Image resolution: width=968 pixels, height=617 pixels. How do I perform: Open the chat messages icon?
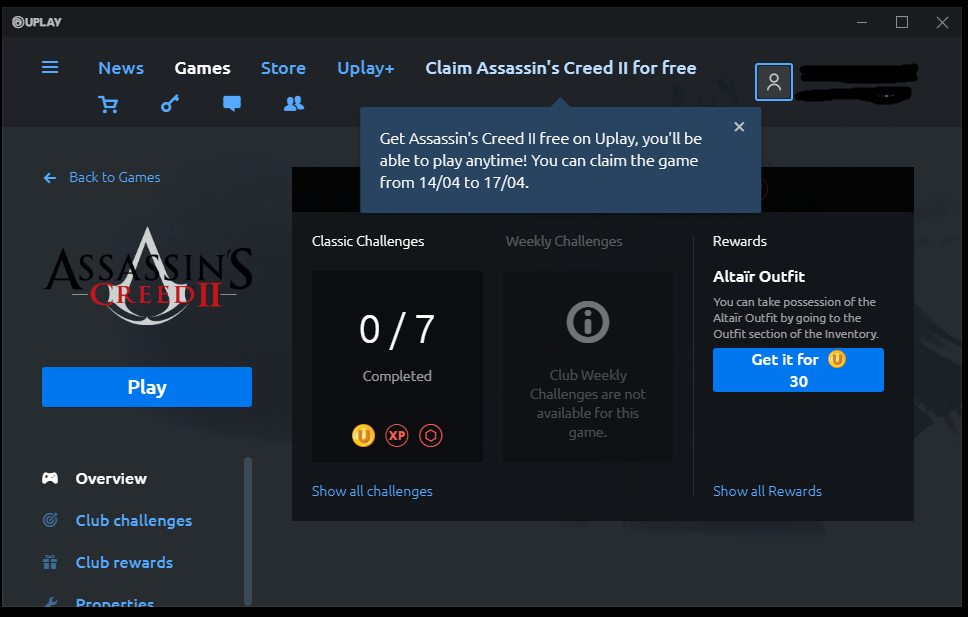coord(232,104)
